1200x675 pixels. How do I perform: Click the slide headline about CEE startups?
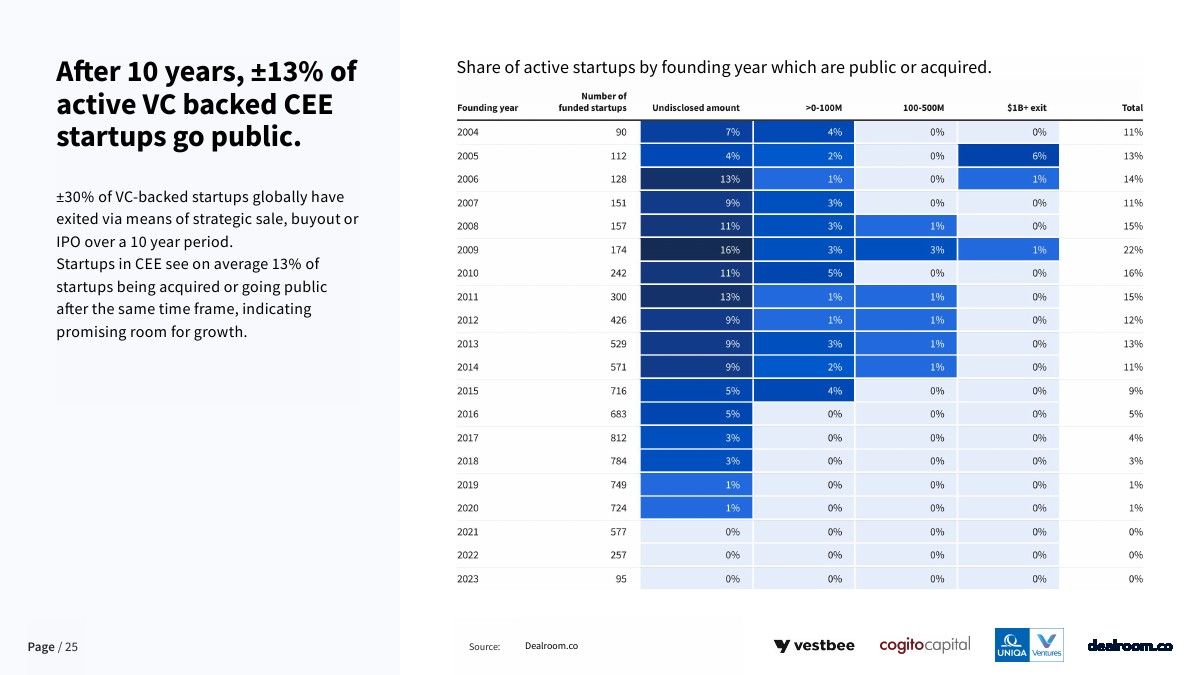[x=206, y=104]
